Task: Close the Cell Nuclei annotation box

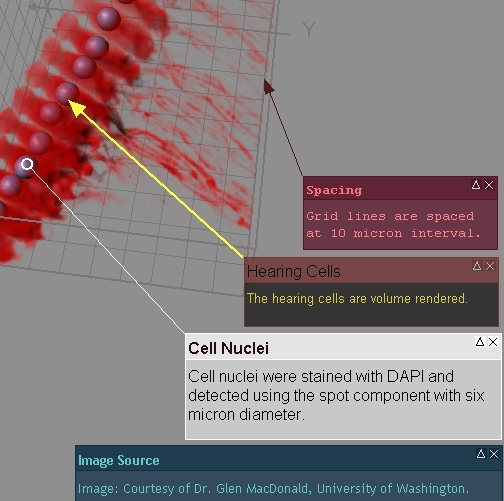Action: pyautogui.click(x=493, y=342)
